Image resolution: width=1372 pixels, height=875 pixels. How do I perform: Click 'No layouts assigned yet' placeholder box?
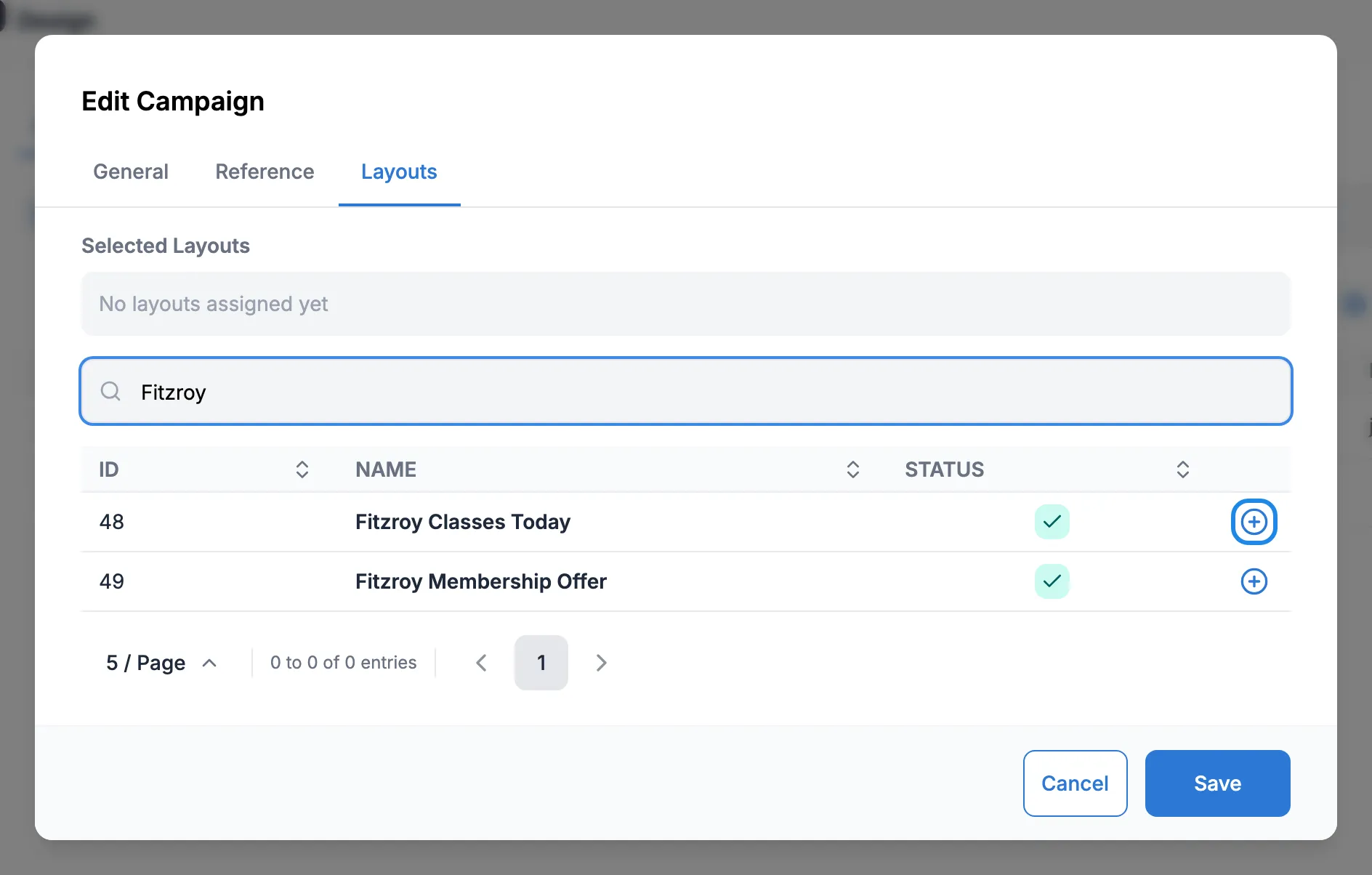pos(686,304)
